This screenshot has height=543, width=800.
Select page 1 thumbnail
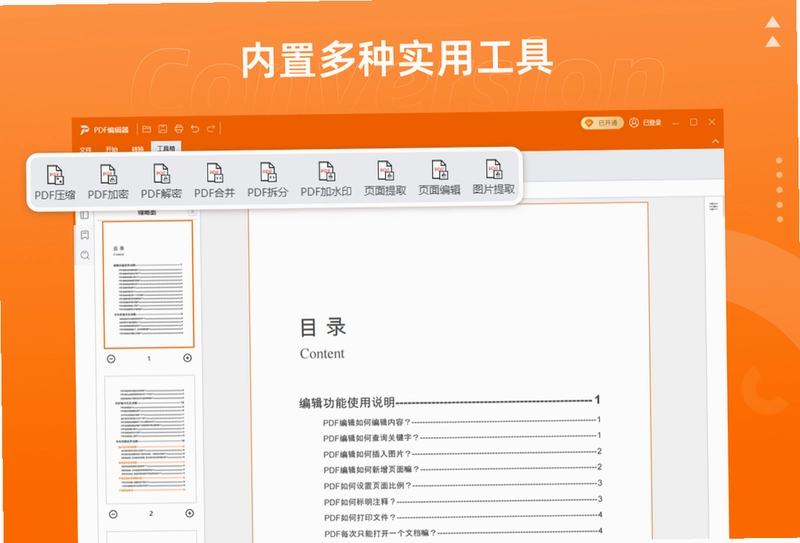(x=148, y=284)
